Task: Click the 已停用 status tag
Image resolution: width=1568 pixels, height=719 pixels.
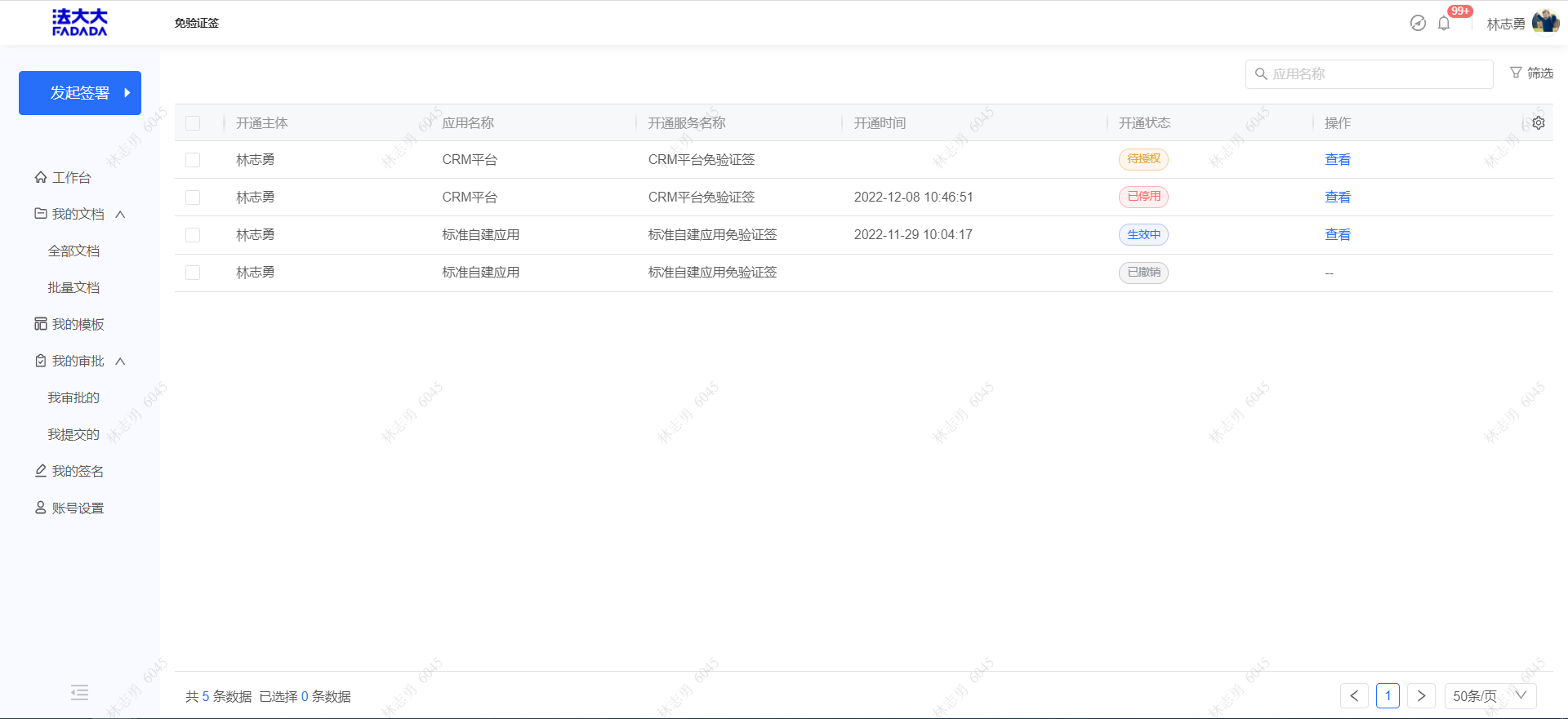Action: click(1143, 197)
